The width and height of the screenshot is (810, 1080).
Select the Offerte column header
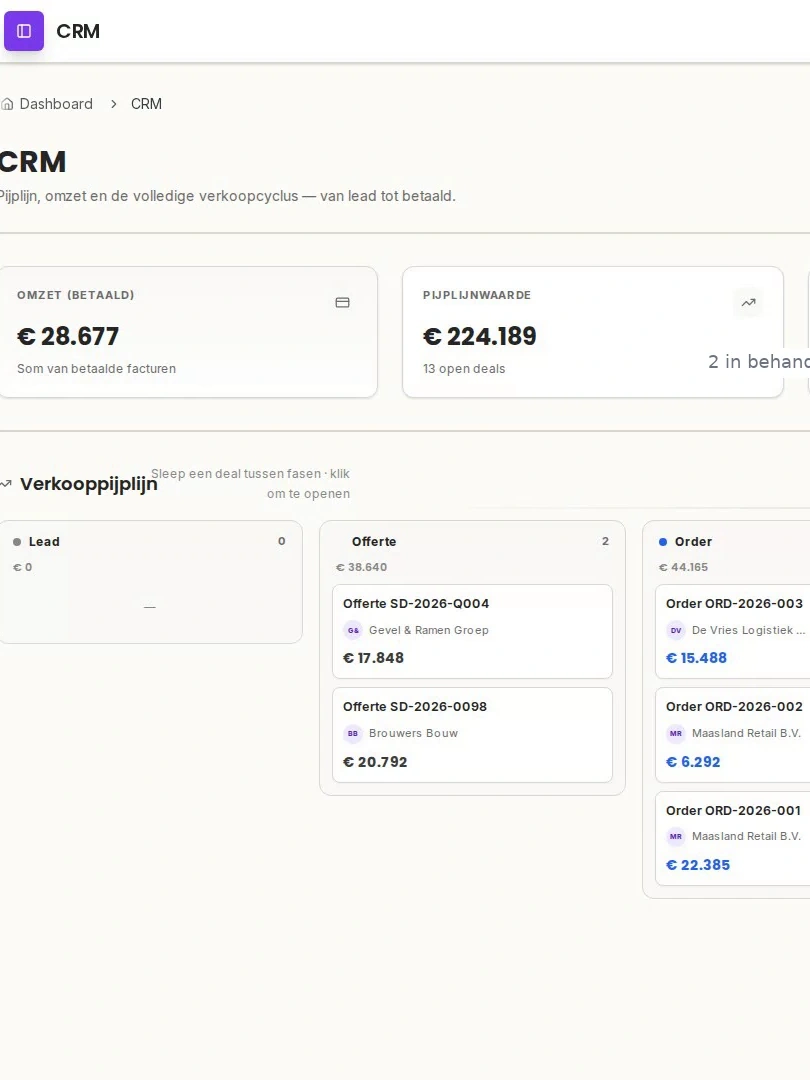click(x=374, y=542)
